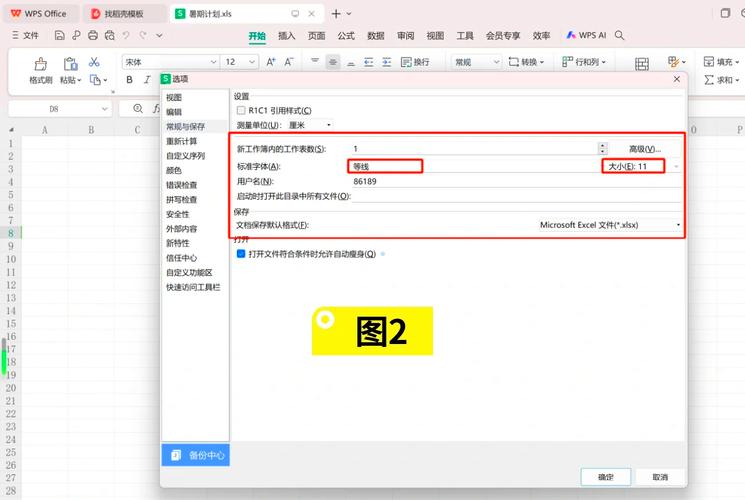This screenshot has width=745, height=500.
Task: Select 视图 in options sidebar
Action: click(174, 97)
